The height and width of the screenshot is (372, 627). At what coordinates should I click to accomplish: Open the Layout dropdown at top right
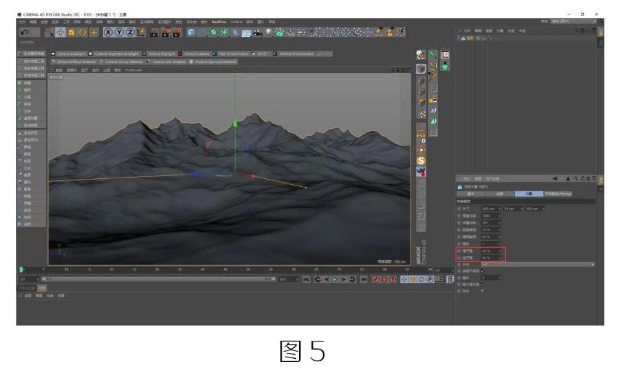[573, 22]
